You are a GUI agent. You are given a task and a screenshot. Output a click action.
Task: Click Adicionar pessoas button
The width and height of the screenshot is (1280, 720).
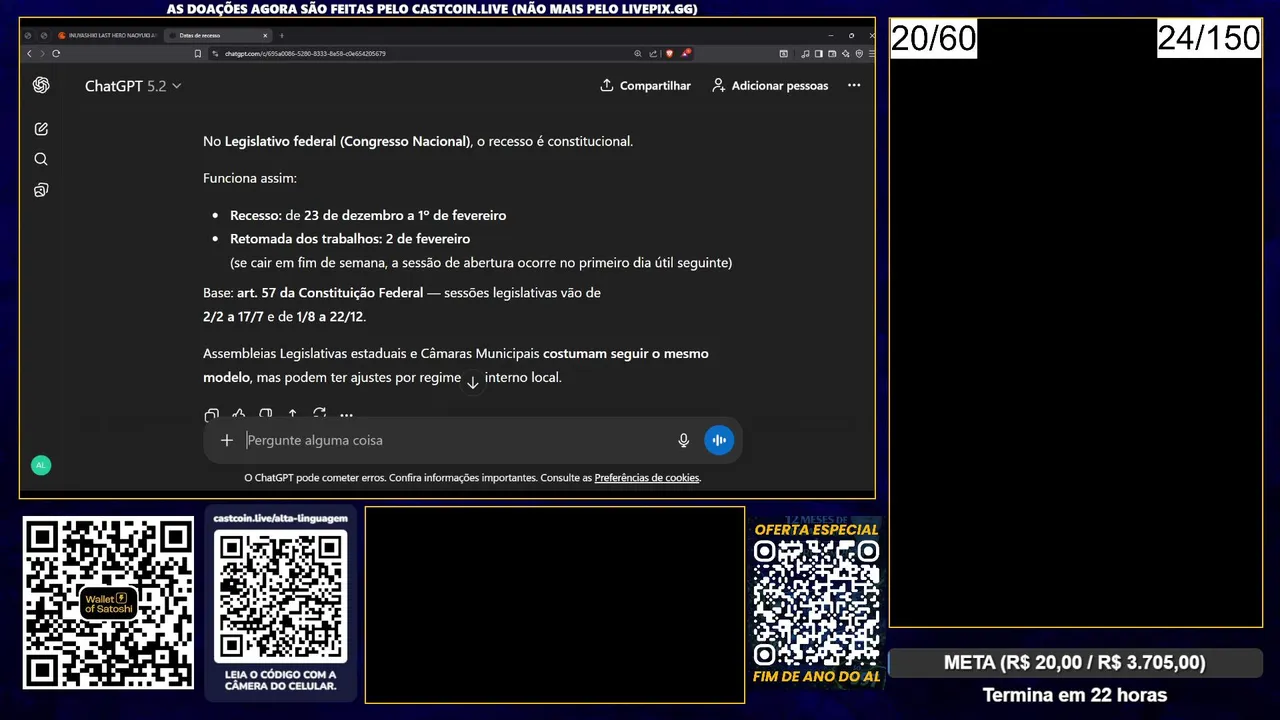(x=770, y=86)
